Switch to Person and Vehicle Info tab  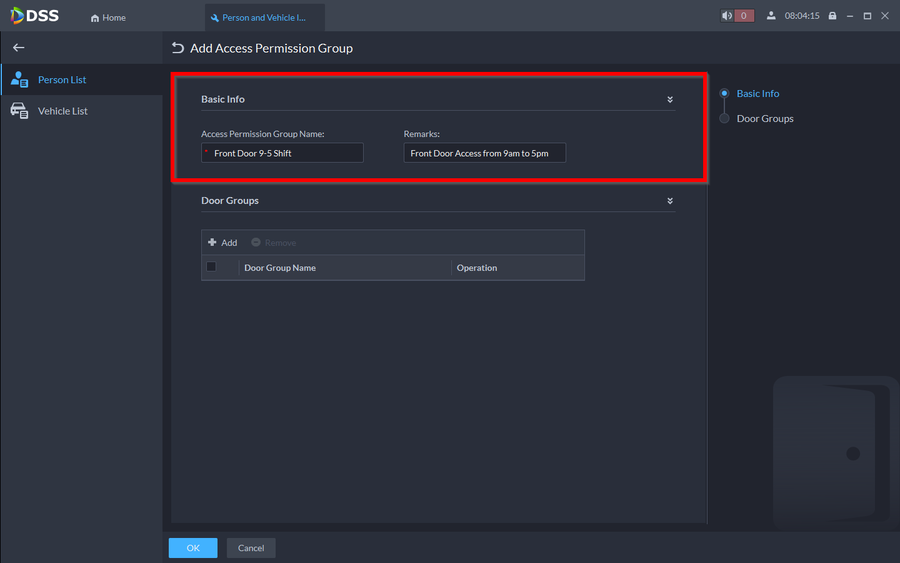pos(264,18)
